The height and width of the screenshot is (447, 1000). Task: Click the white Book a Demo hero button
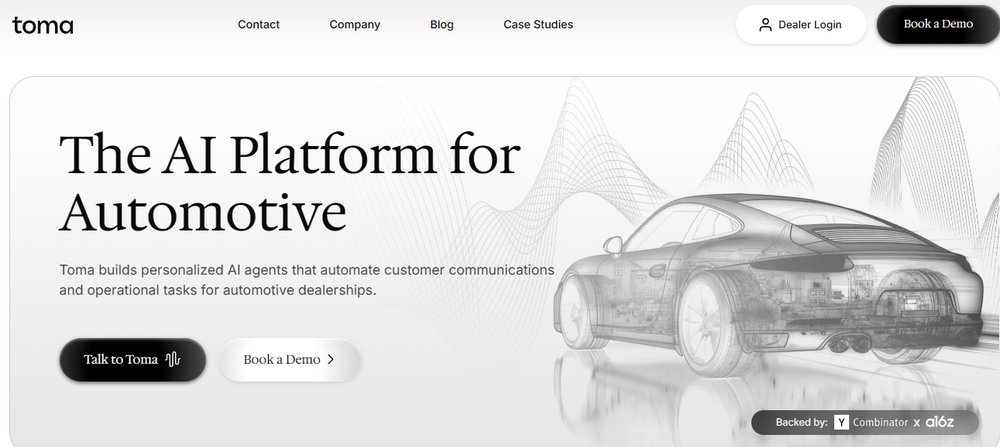290,360
